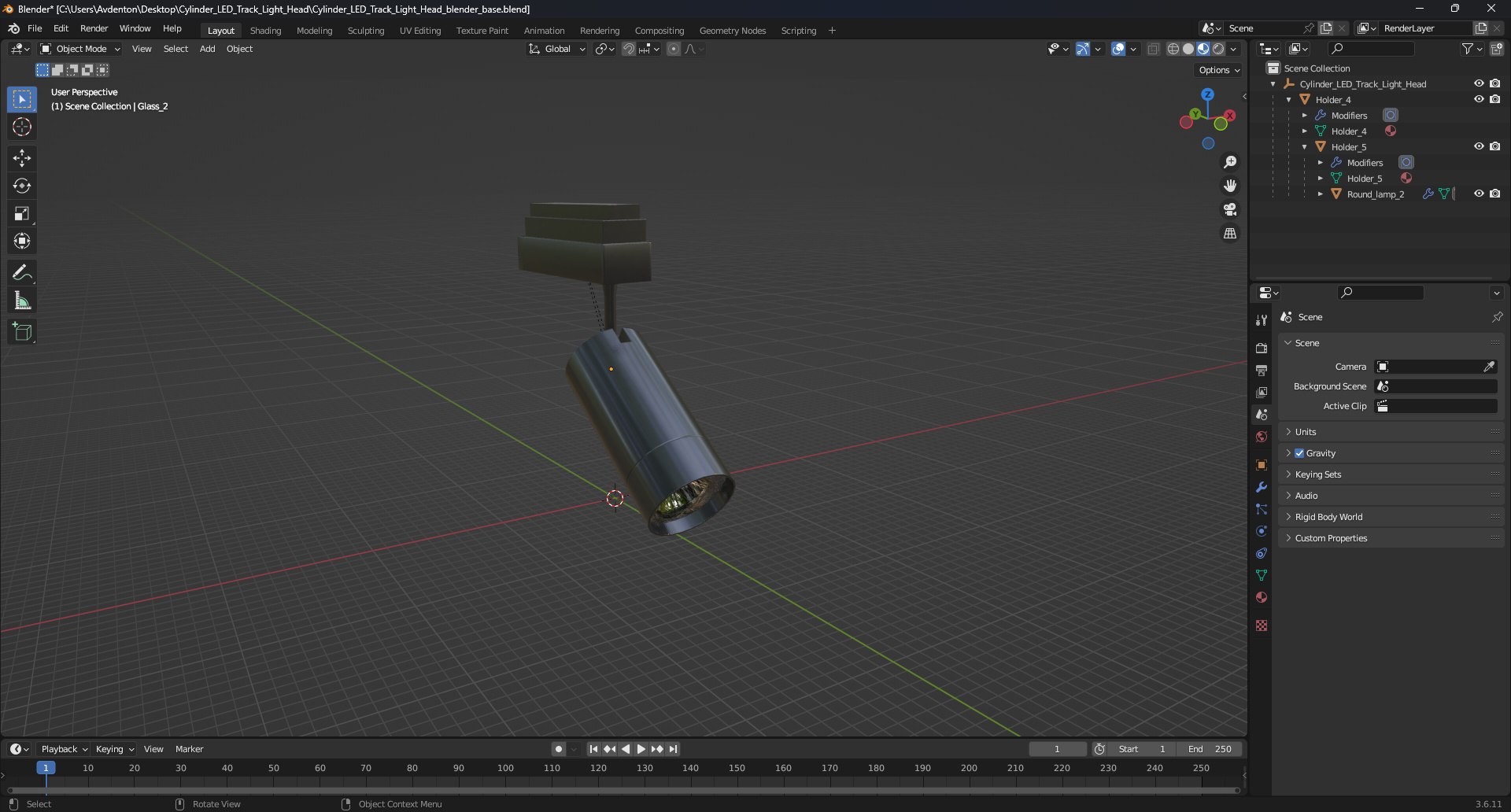
Task: Open the Options dropdown in viewport
Action: 1218,70
